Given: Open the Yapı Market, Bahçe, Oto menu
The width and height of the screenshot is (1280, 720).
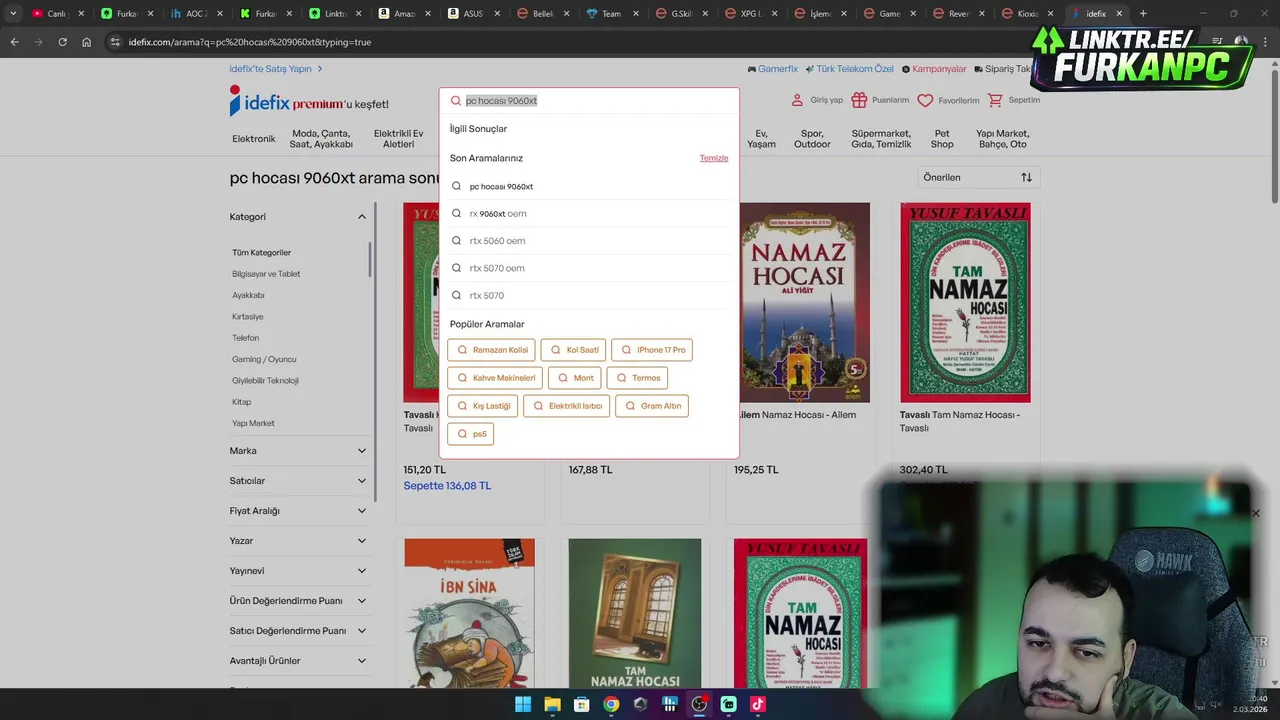Looking at the screenshot, I should pyautogui.click(x=1002, y=139).
